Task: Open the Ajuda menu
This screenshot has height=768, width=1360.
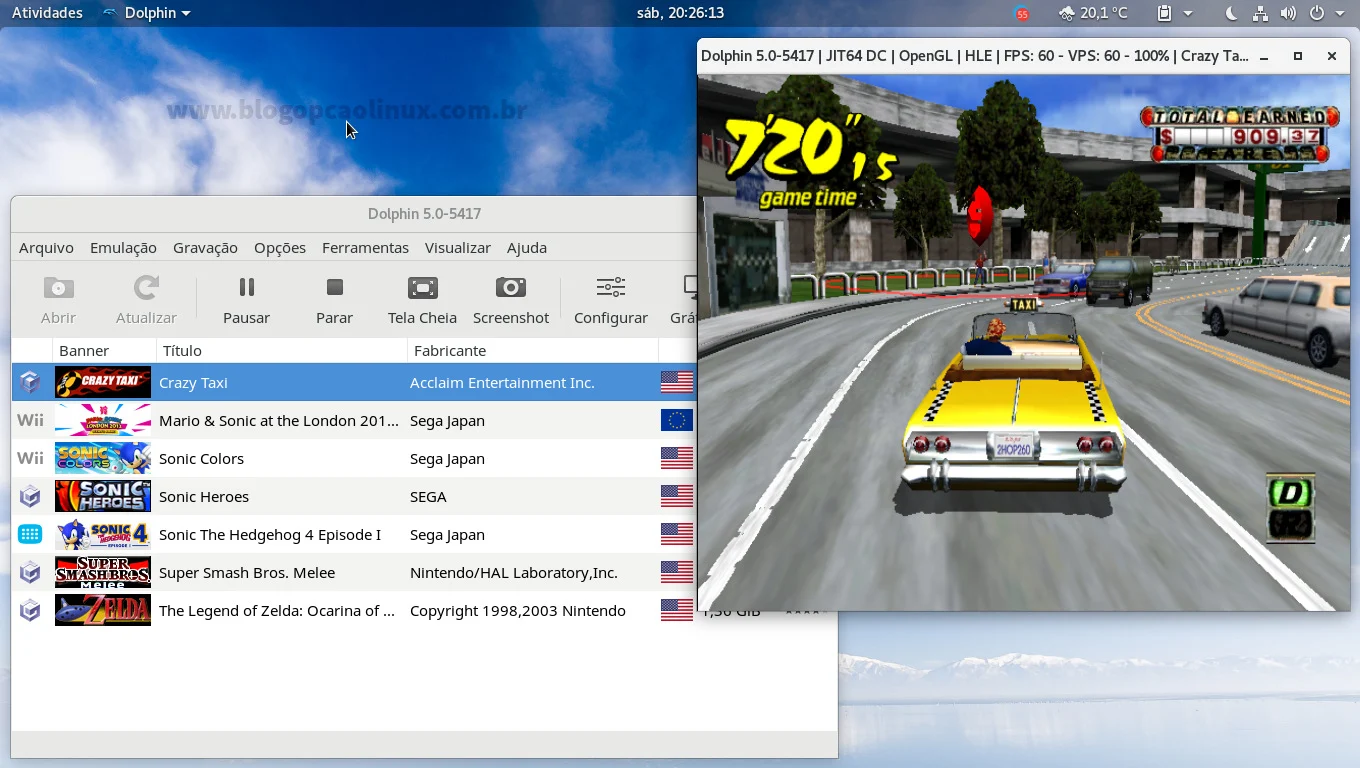Action: coord(527,248)
